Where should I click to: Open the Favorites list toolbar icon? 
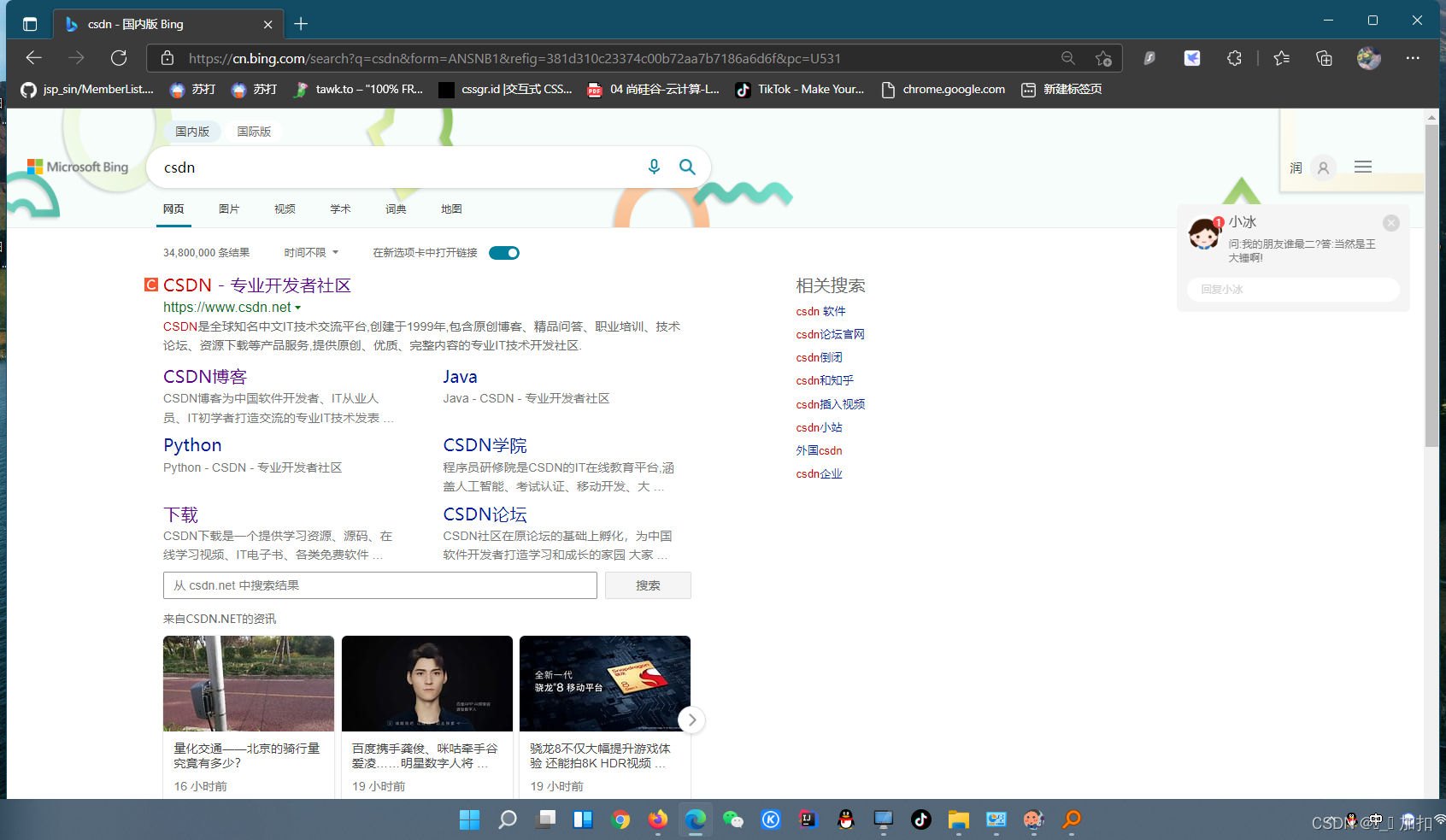[1281, 58]
